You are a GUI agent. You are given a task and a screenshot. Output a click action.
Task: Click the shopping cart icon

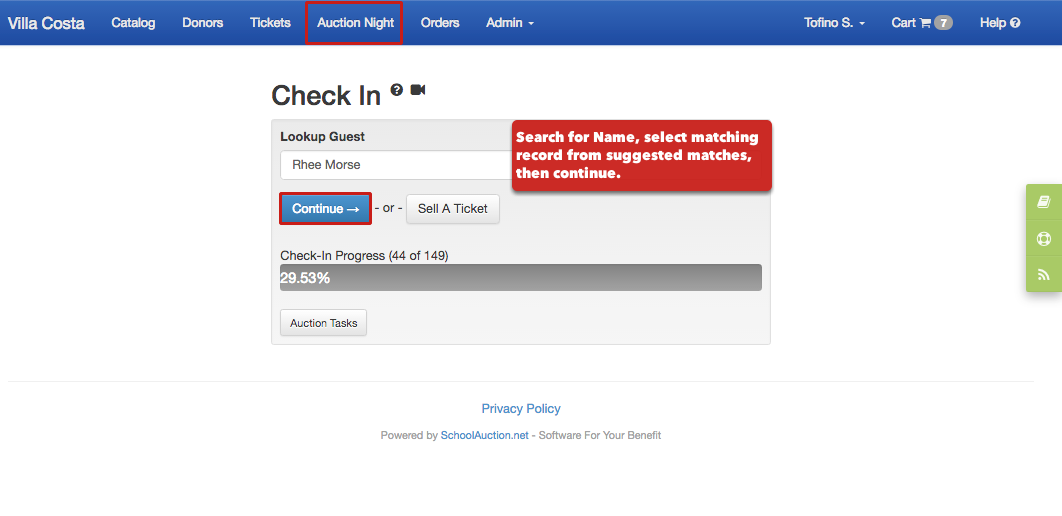925,23
